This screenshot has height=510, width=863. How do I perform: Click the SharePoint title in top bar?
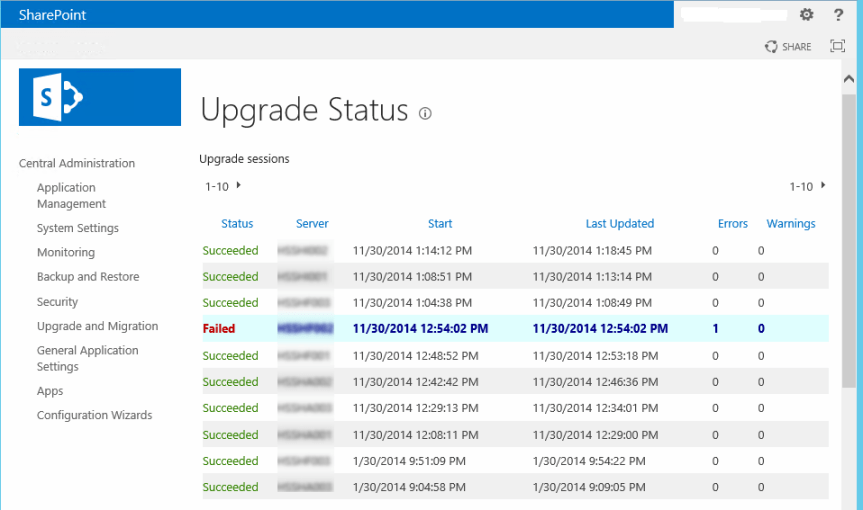50,14
